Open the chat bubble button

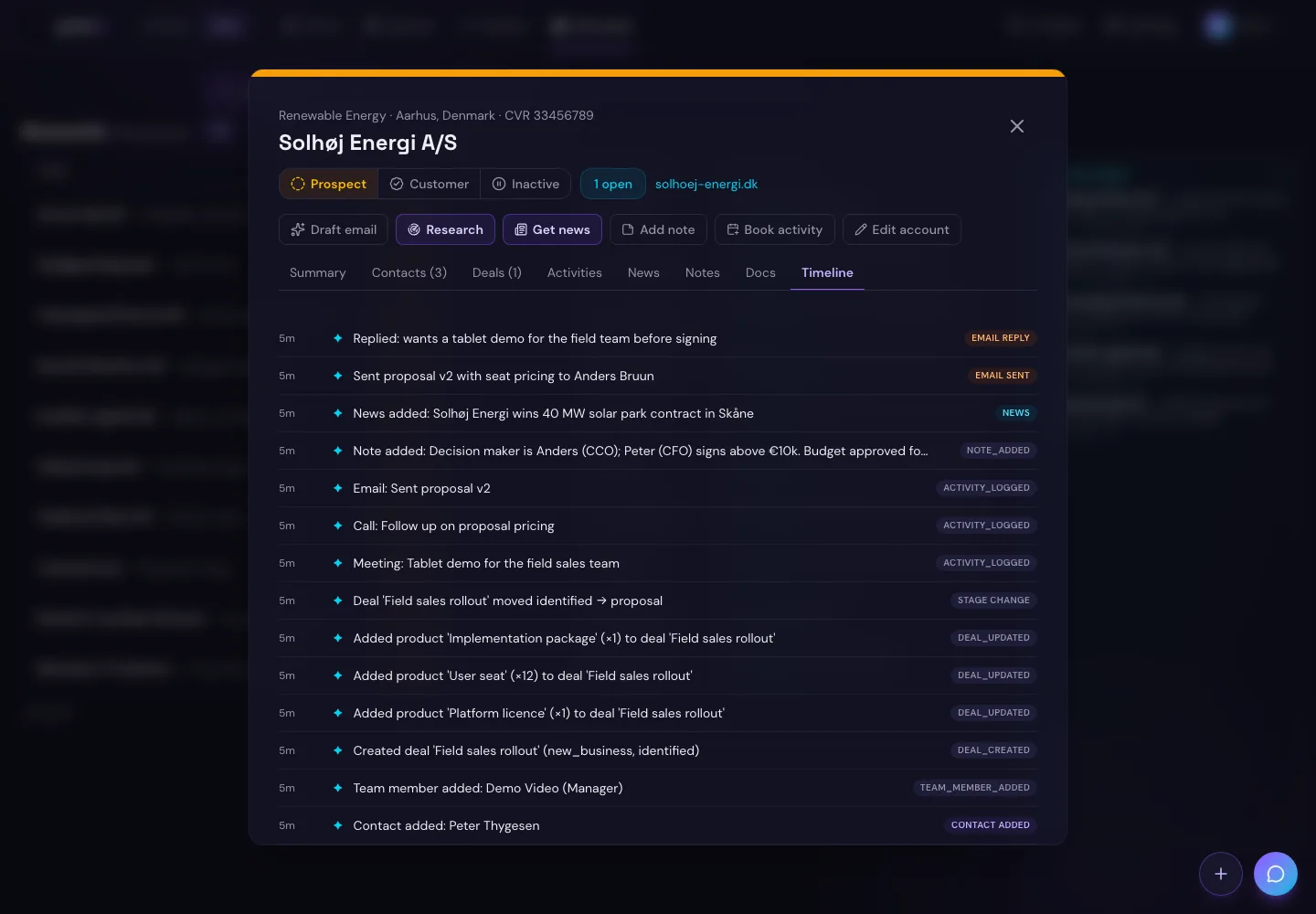(x=1276, y=874)
